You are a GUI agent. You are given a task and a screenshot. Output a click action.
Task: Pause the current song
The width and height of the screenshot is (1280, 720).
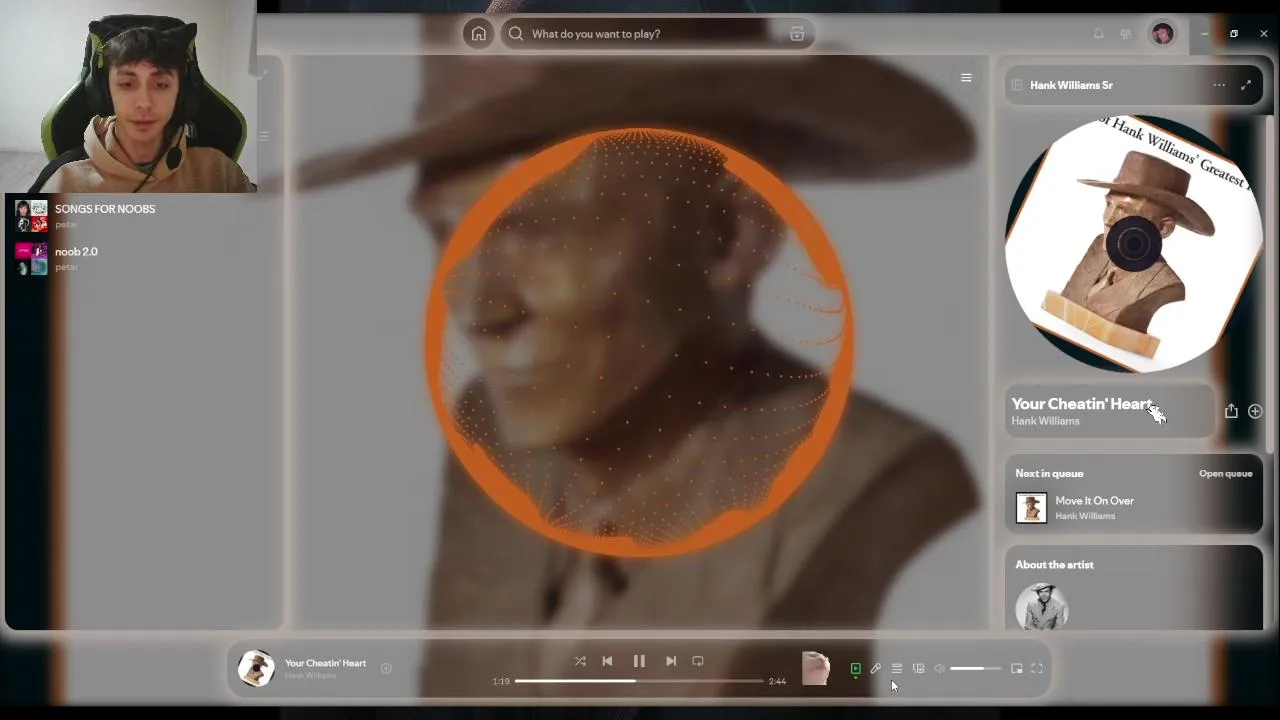tap(639, 661)
